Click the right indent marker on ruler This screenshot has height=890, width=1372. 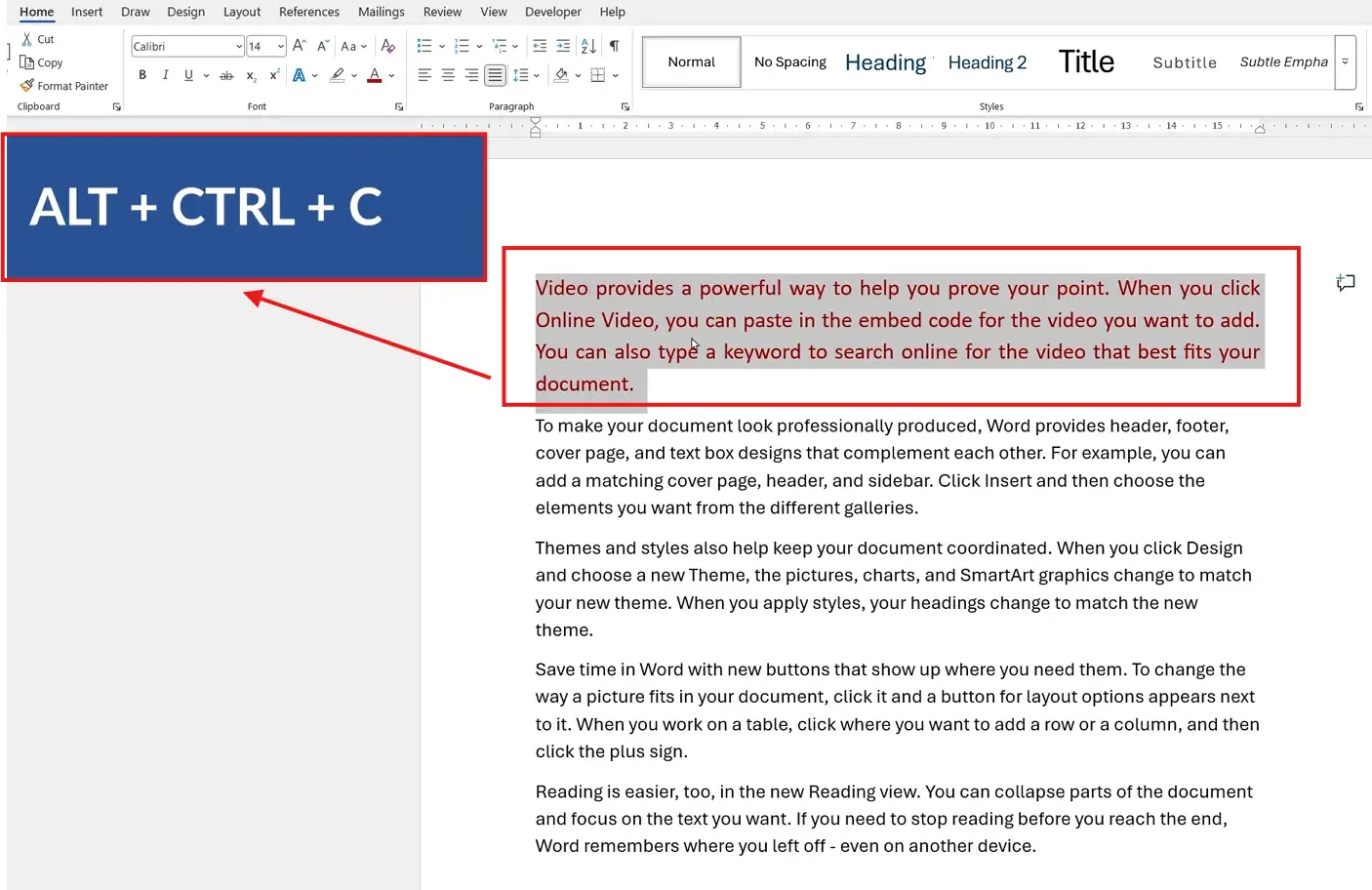point(1260,129)
